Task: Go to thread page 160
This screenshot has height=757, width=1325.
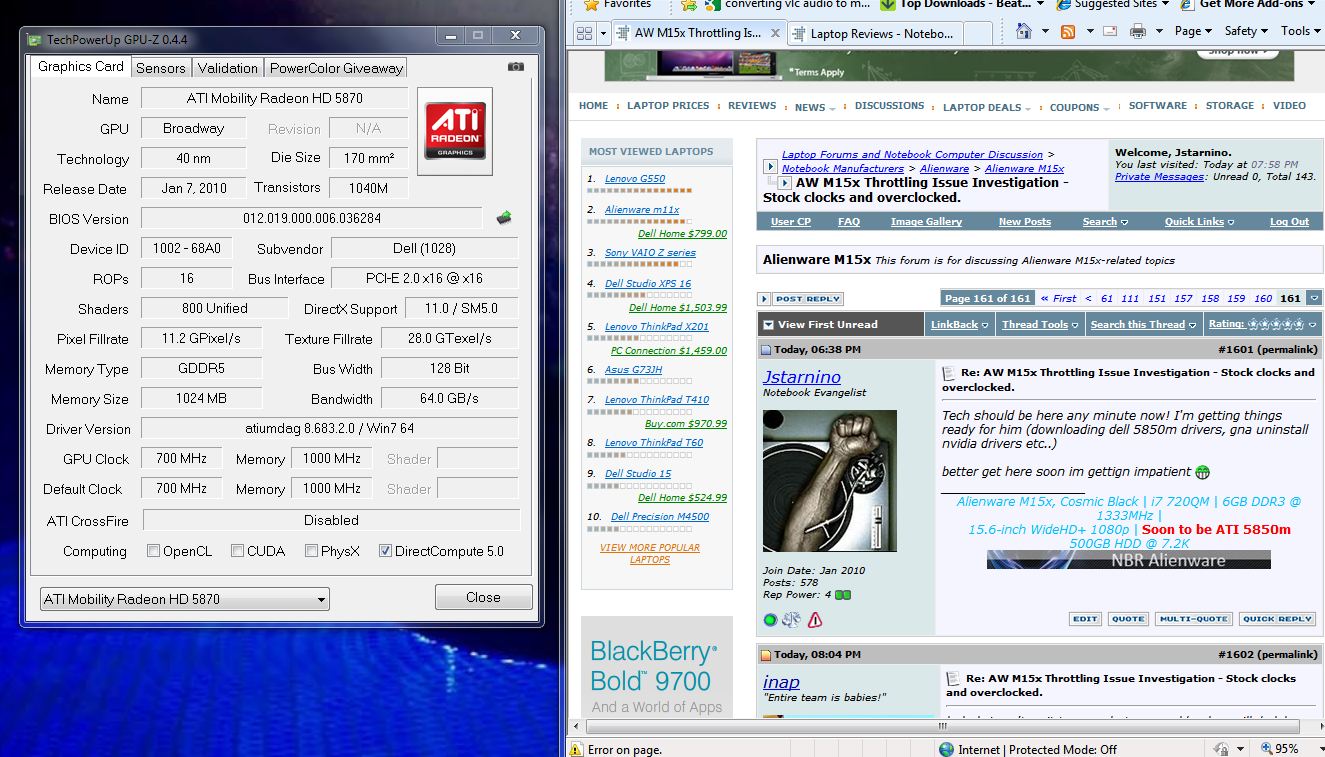Action: coord(1263,298)
